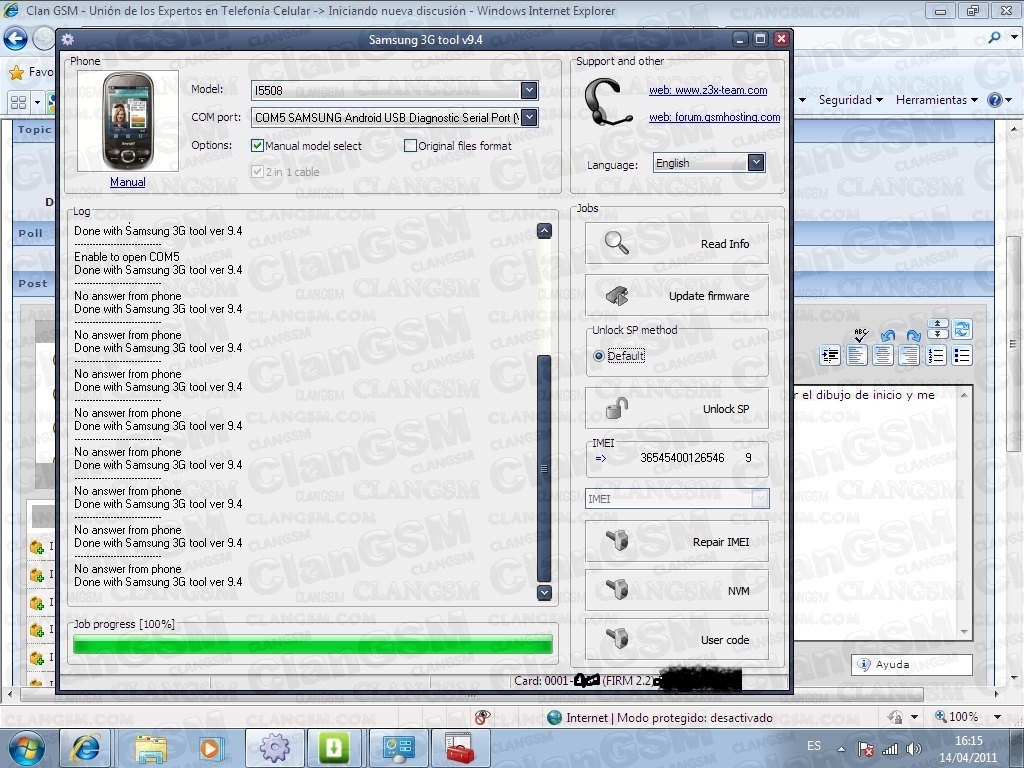The image size is (1024, 768).
Task: Click Repair IMEI button
Action: pos(677,541)
